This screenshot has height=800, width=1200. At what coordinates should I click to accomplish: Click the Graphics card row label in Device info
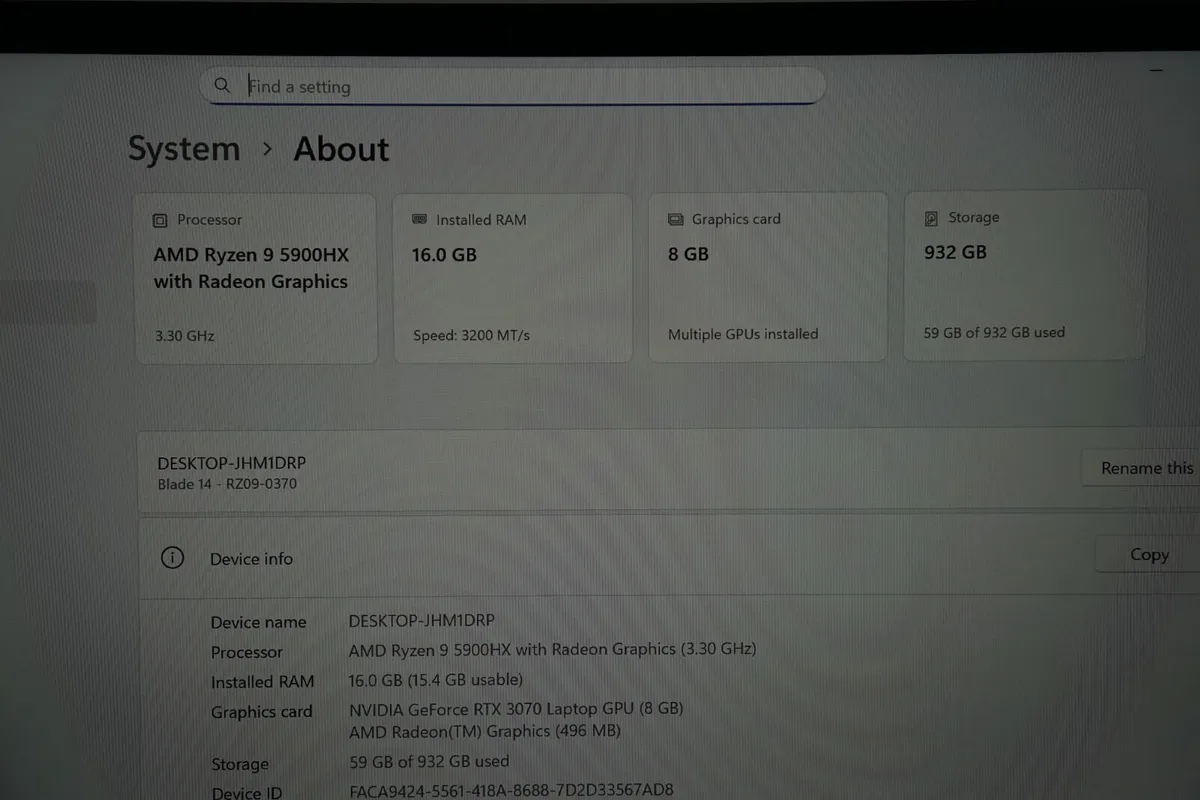(x=261, y=712)
